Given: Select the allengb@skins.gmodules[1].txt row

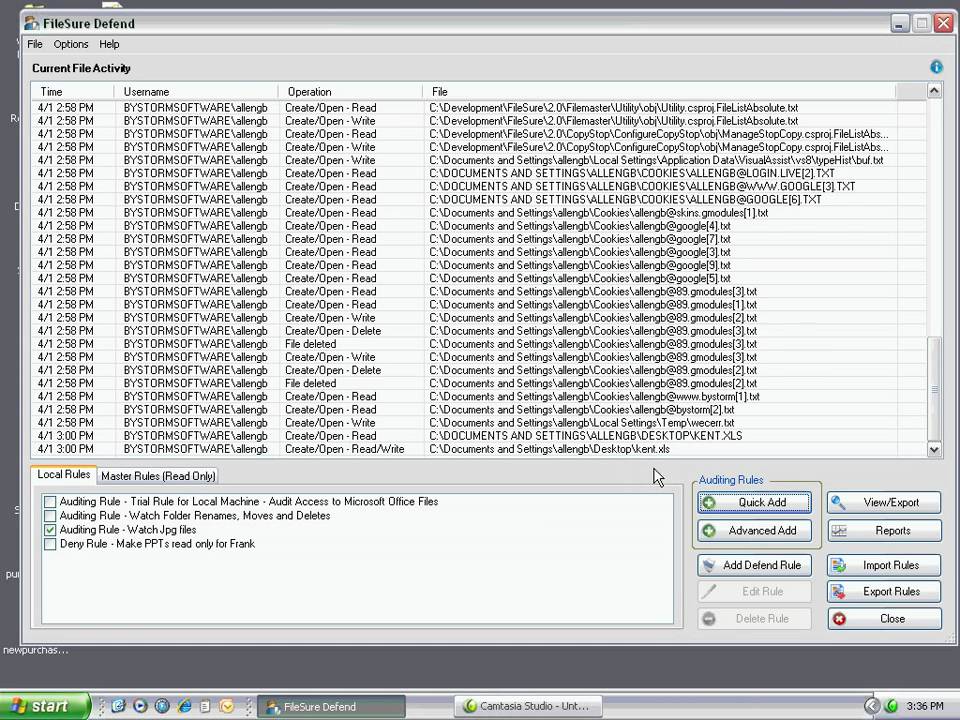Looking at the screenshot, I should 479,213.
